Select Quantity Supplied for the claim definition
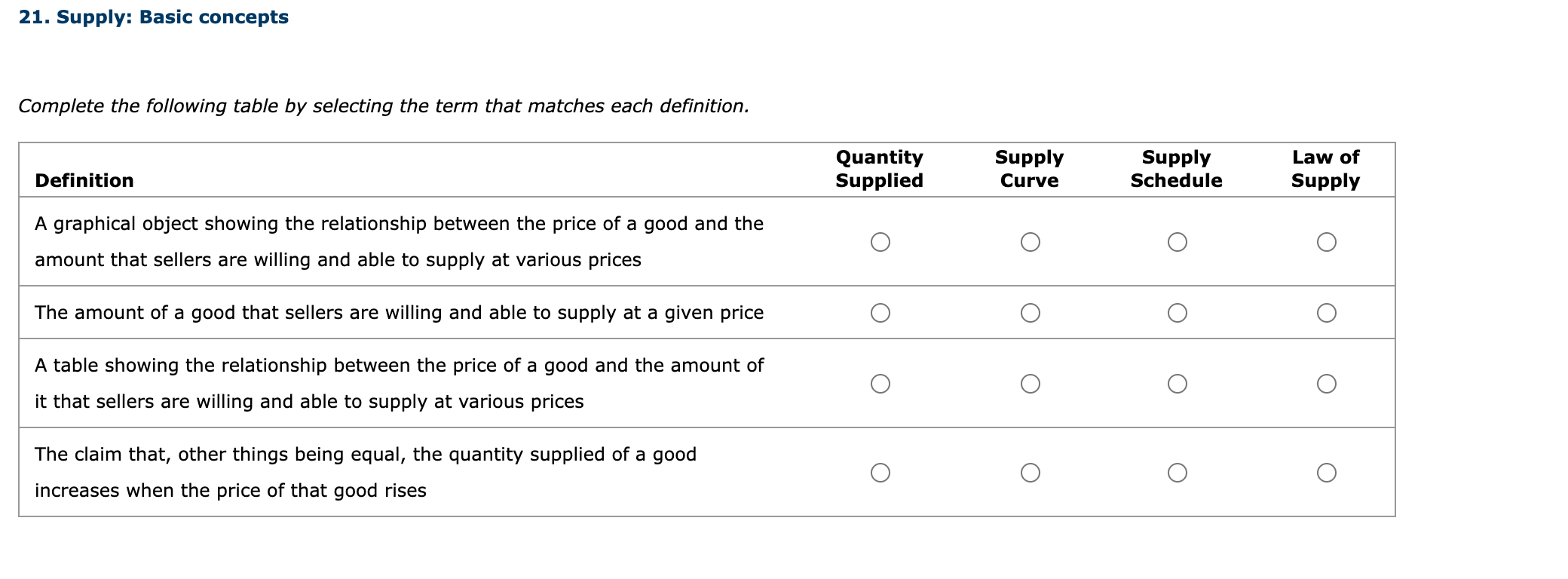The width and height of the screenshot is (1568, 579). (x=880, y=472)
